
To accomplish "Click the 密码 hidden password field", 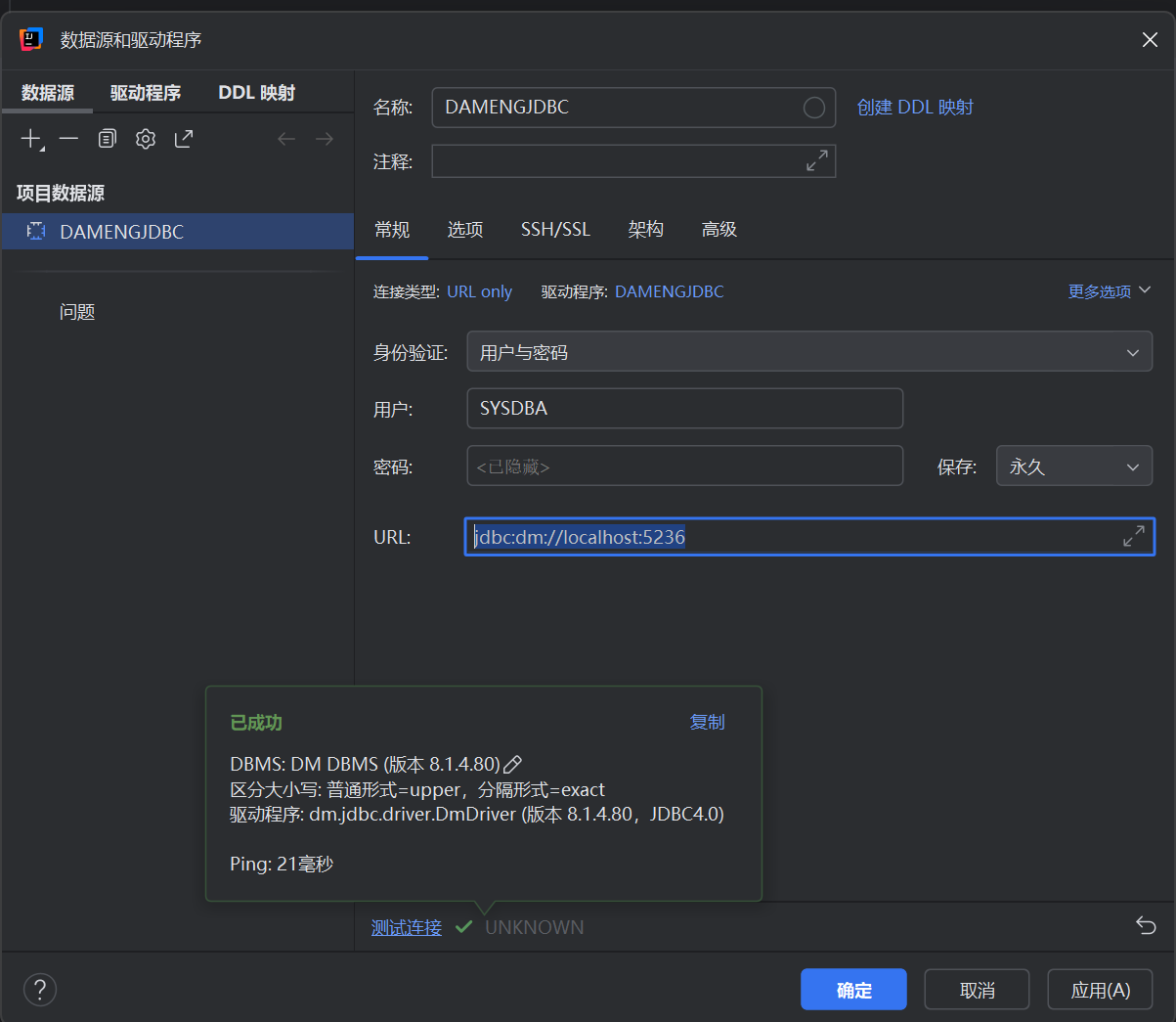I will pyautogui.click(x=685, y=467).
